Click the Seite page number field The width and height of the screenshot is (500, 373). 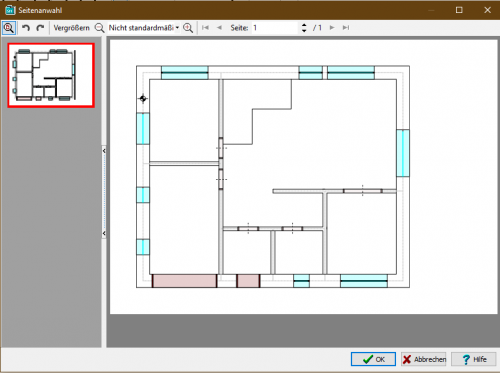click(275, 28)
